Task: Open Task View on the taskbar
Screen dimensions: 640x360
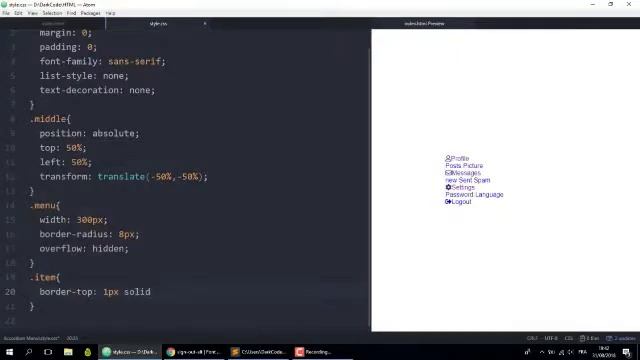Action: pyautogui.click(x=48, y=352)
